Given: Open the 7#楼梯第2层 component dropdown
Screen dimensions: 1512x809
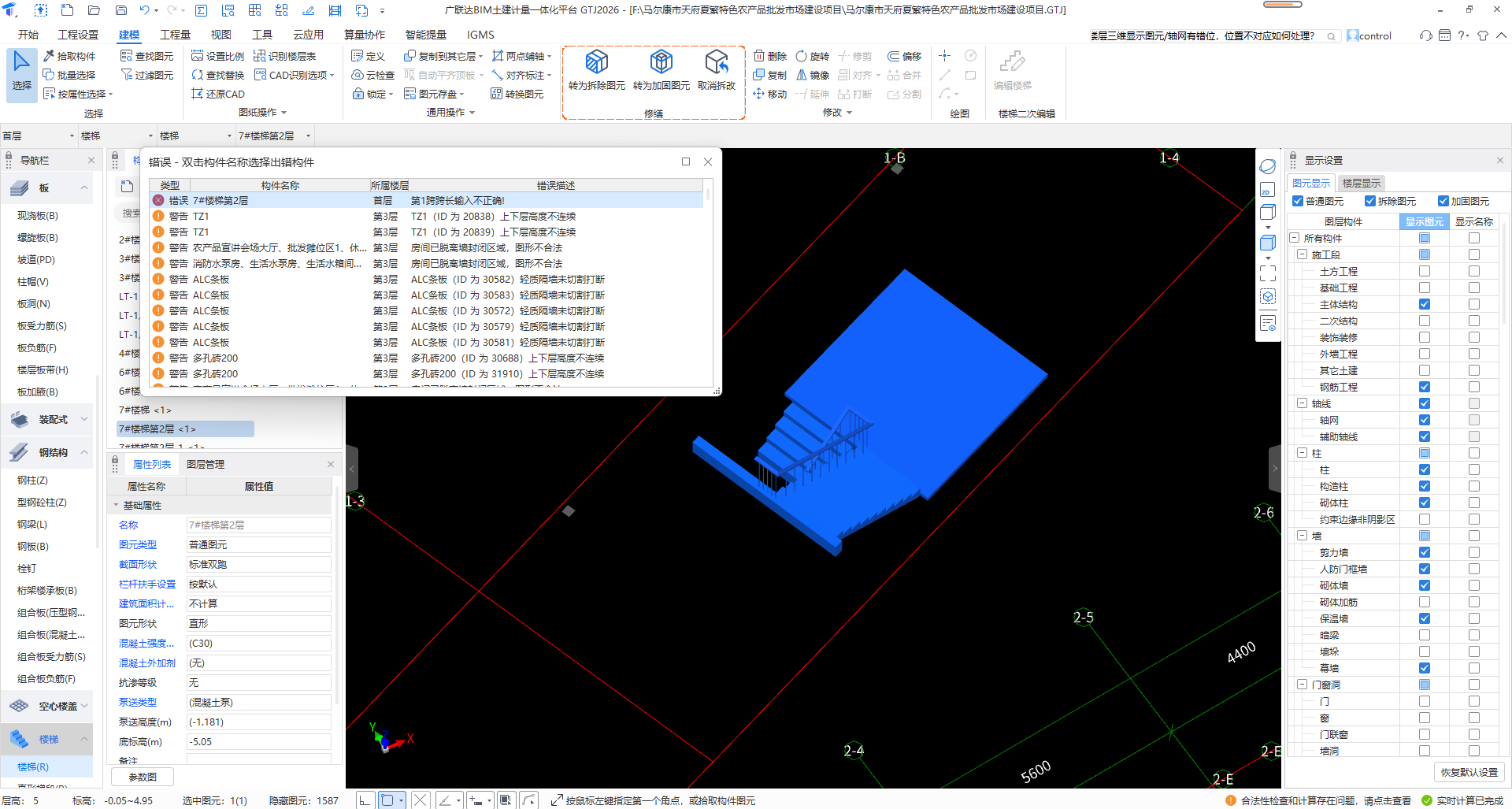Looking at the screenshot, I should [x=308, y=135].
